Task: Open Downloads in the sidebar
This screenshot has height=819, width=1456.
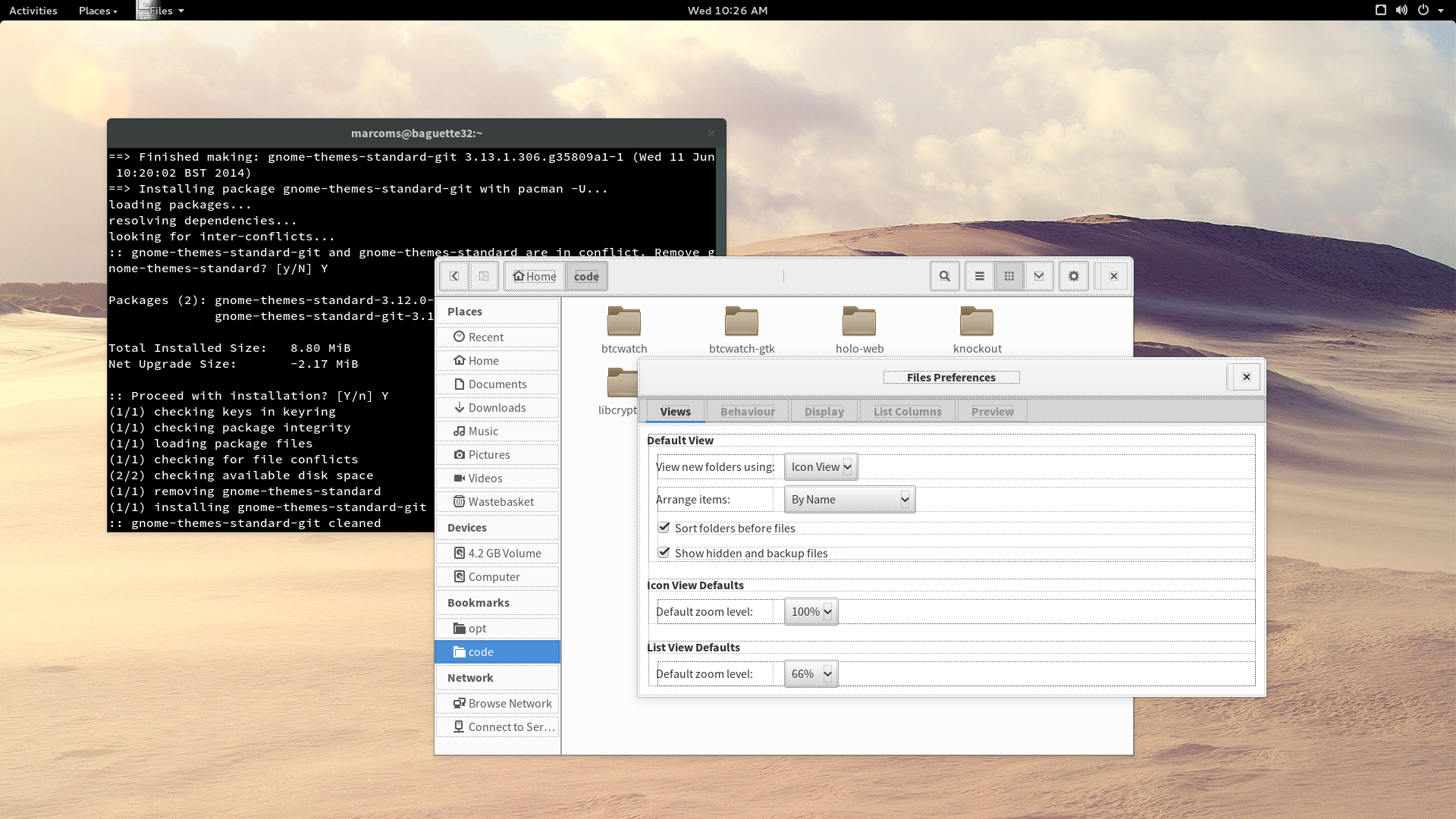Action: 497,407
